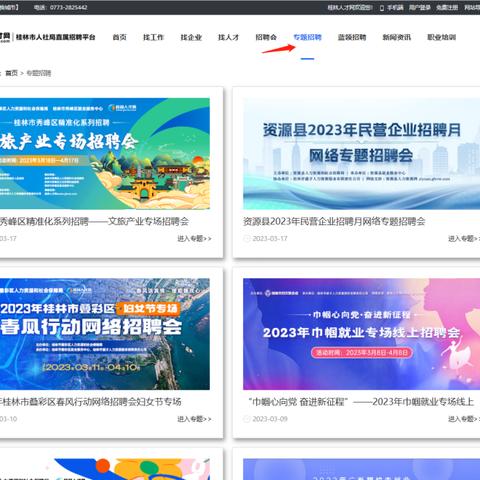Screen dimensions: 480x480
Task: Open the 巾帼就业专场线上招聘会 banner image
Action: click(x=362, y=334)
